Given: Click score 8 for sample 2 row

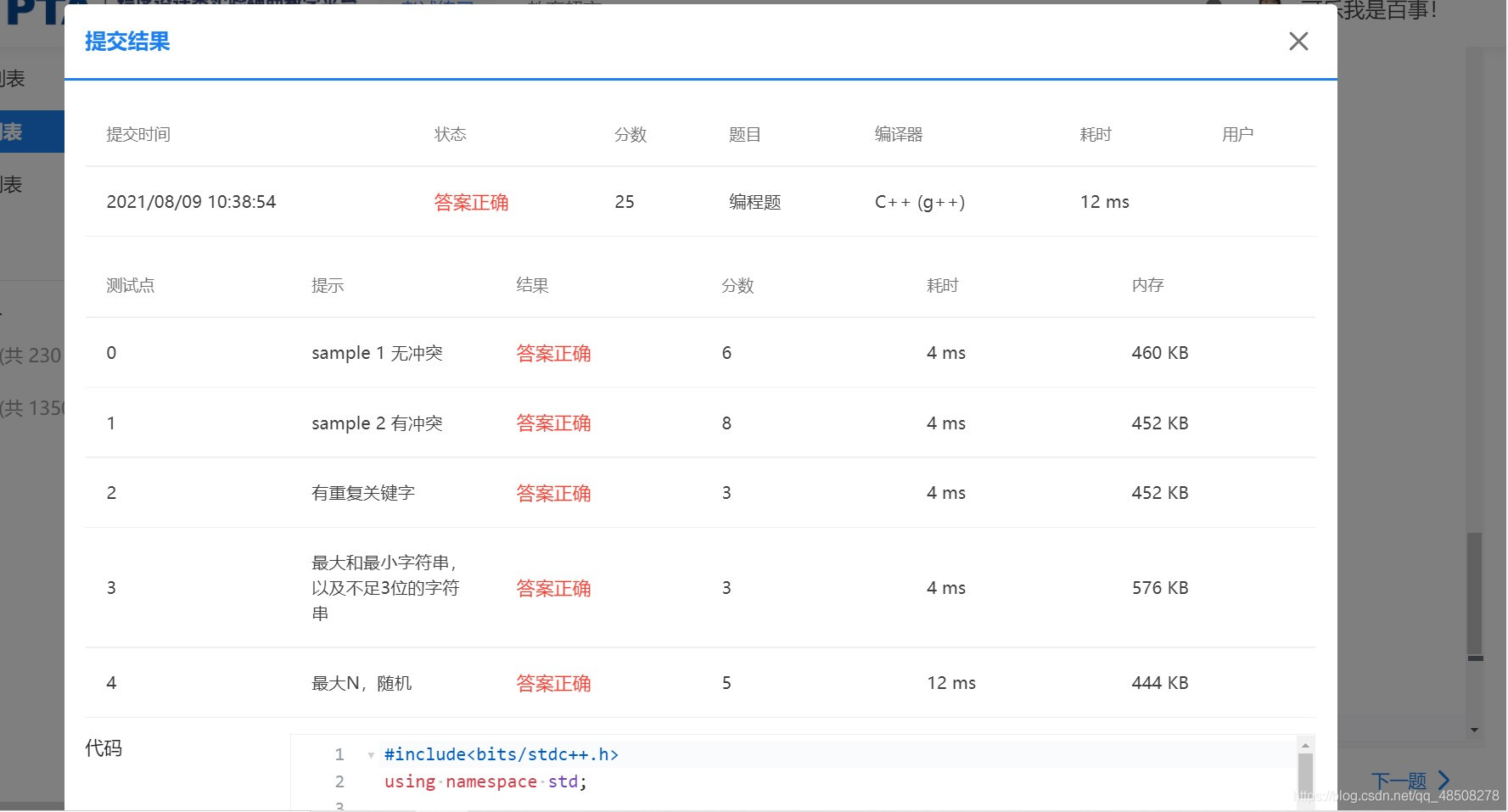Looking at the screenshot, I should click(726, 423).
